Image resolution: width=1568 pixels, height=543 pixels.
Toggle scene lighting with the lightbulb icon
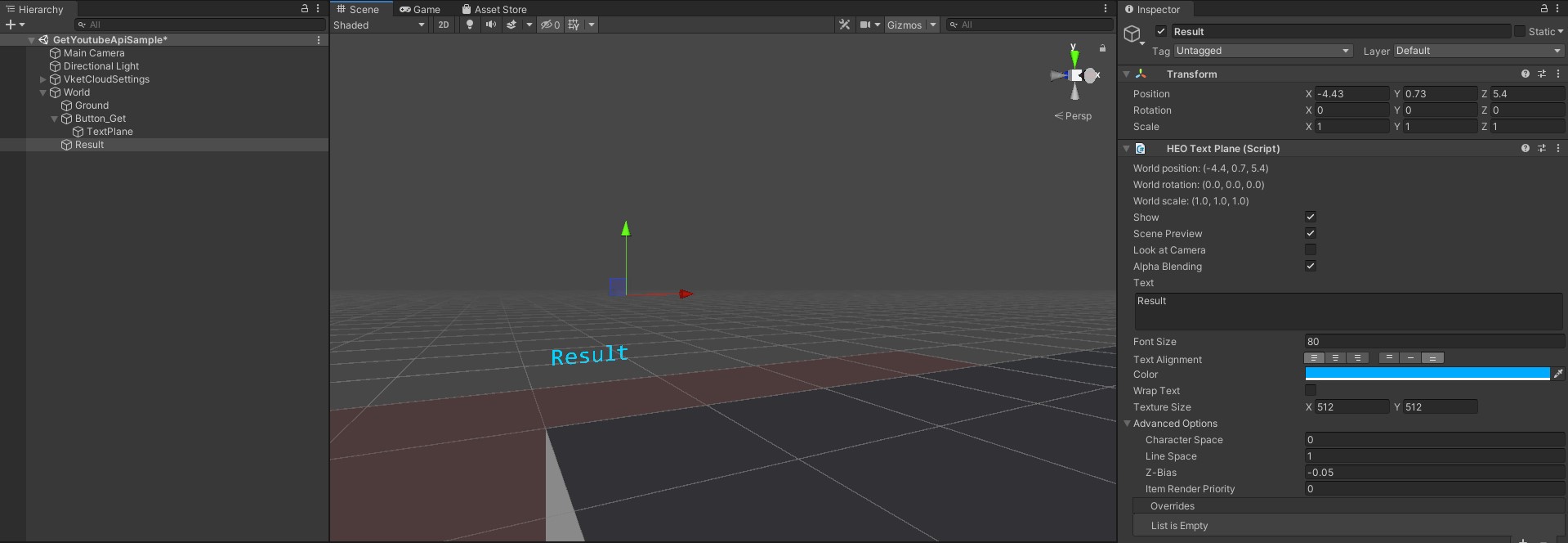pyautogui.click(x=469, y=25)
